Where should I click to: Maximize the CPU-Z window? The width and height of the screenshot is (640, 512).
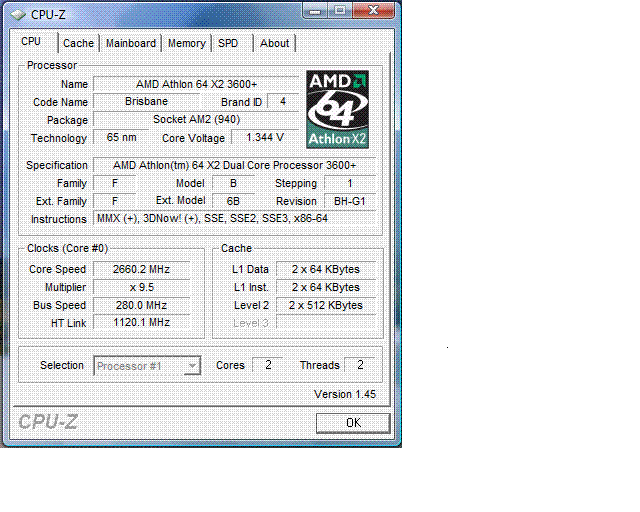(x=340, y=11)
